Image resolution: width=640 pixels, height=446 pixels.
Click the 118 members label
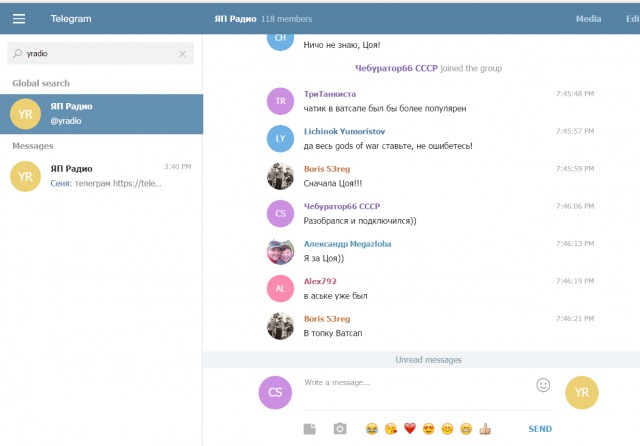coord(287,19)
